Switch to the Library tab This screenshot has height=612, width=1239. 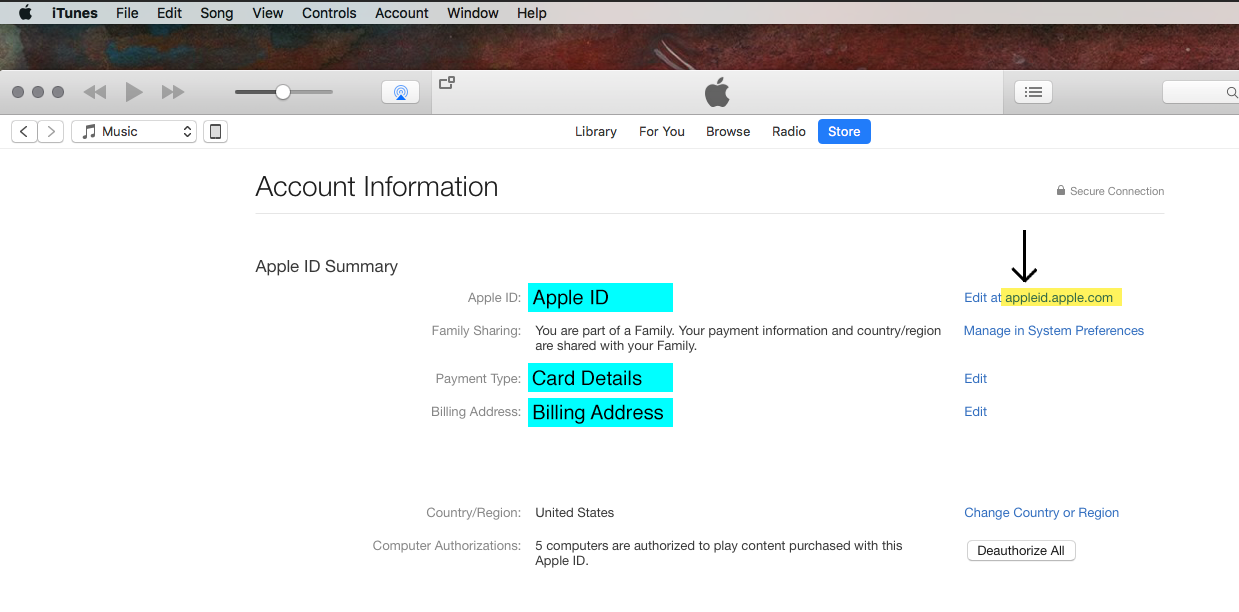pos(596,131)
